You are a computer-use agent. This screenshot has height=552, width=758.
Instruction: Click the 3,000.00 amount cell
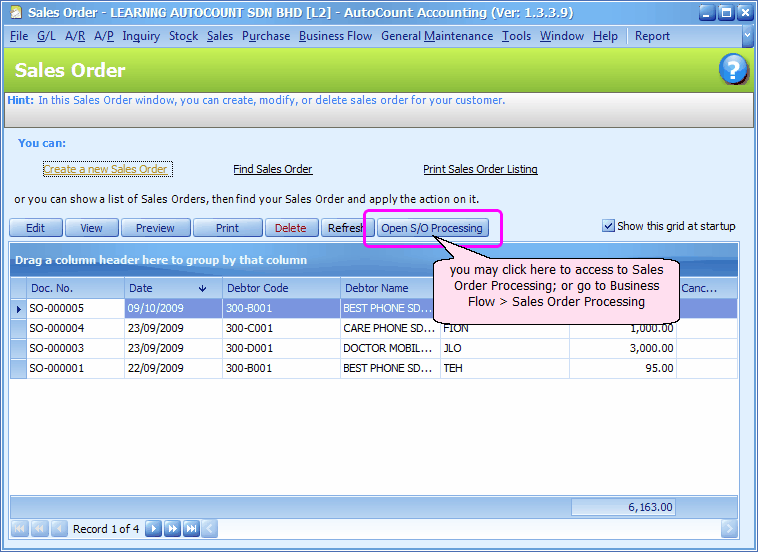point(623,349)
